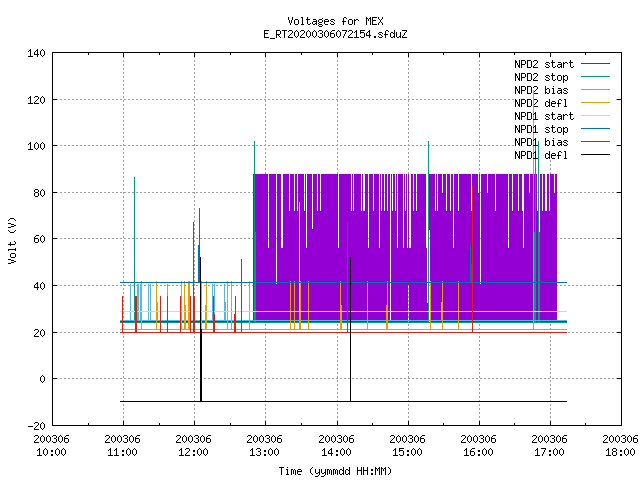Screen dimensions: 640x480
Task: Click the green NPD2 stop legend line
Action: click(x=595, y=76)
